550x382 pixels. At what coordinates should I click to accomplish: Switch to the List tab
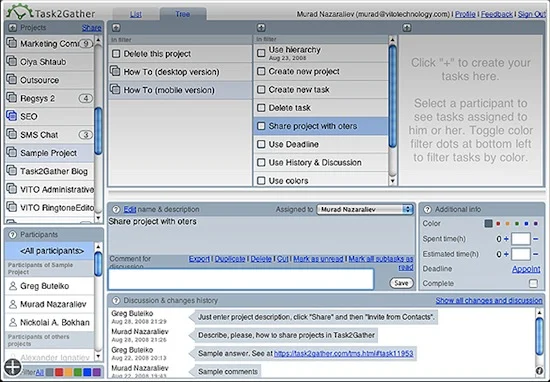(x=136, y=14)
